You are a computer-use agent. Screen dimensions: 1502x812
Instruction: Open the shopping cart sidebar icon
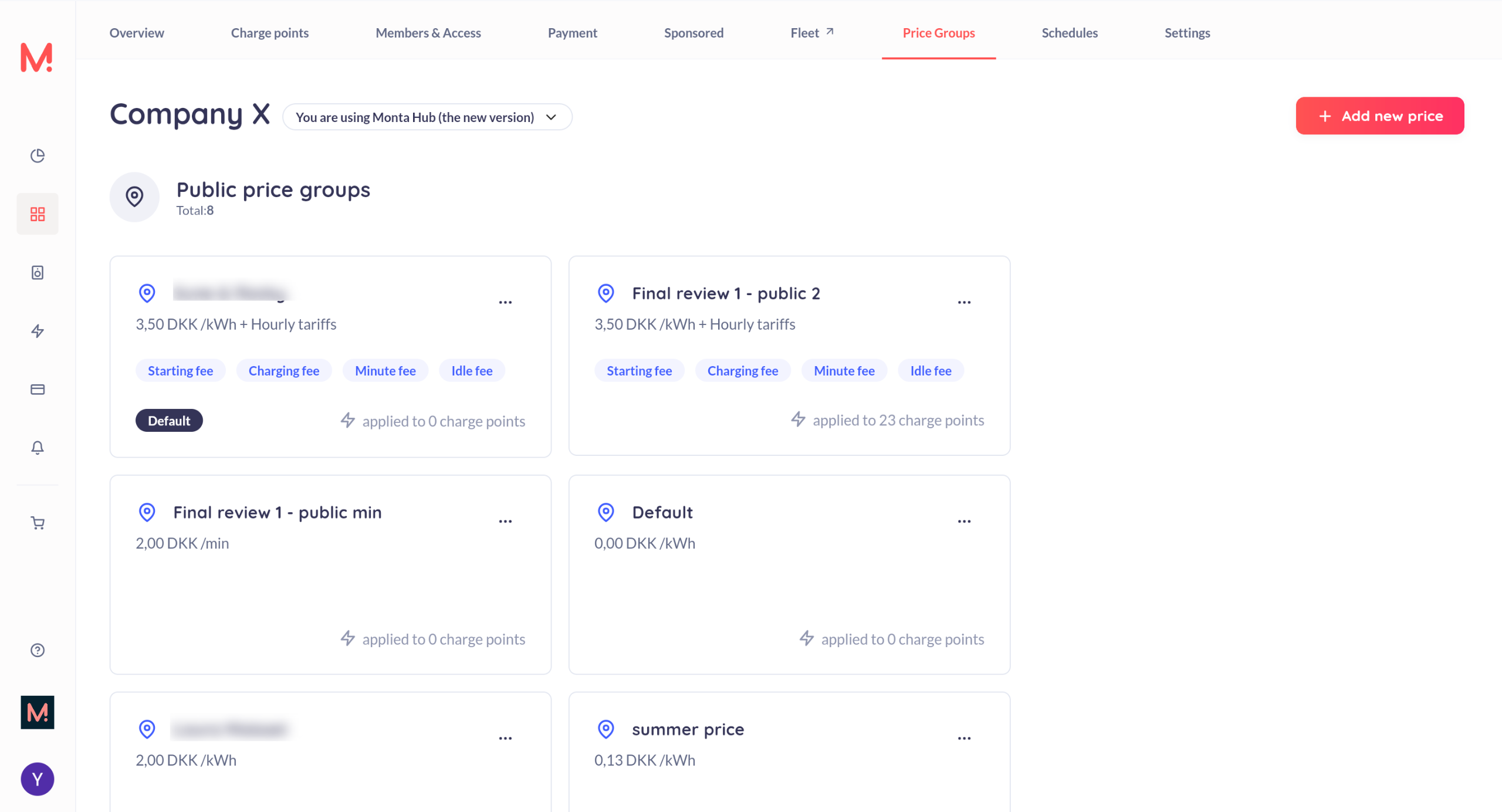click(38, 523)
